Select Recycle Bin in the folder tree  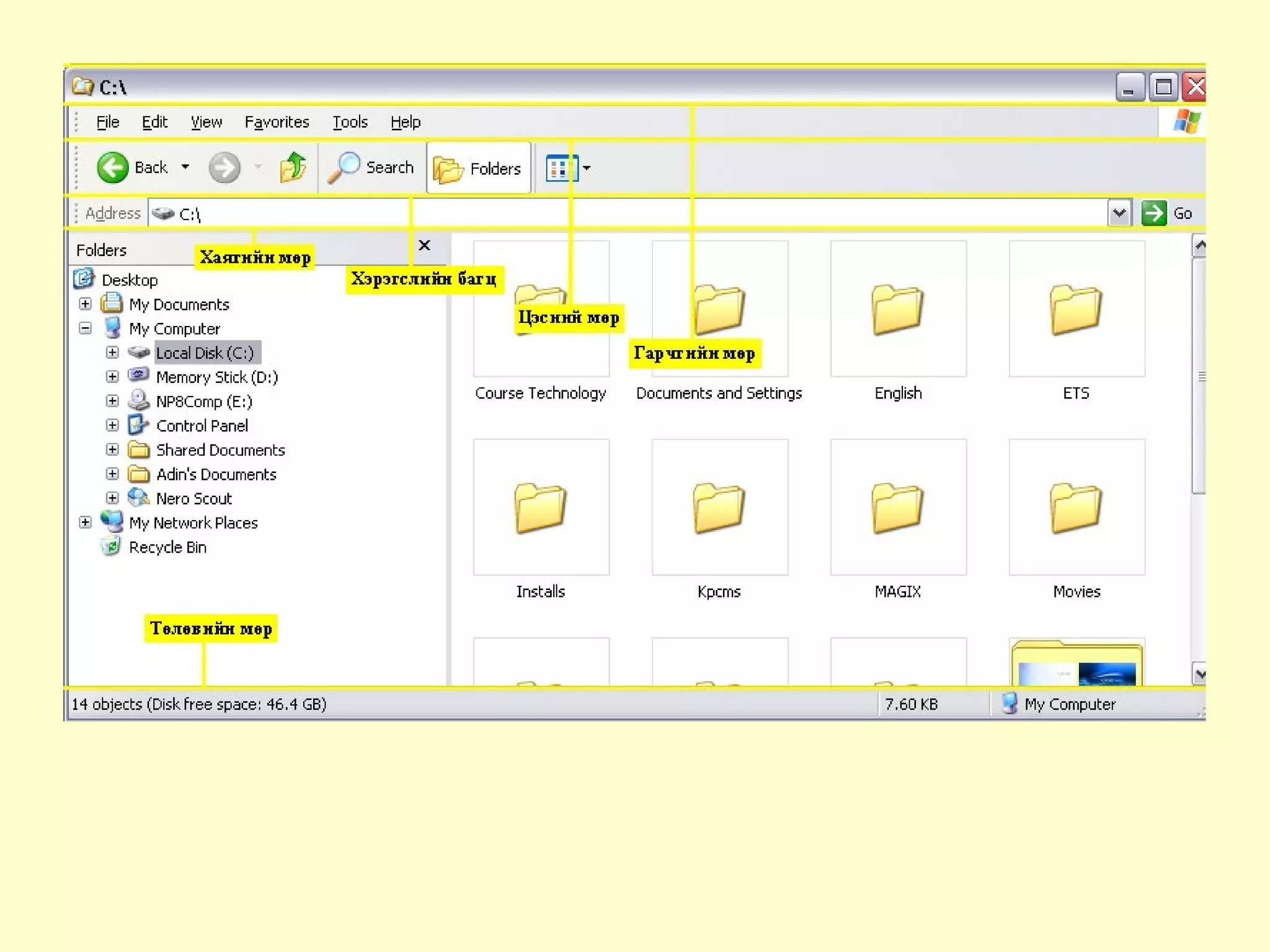(167, 547)
